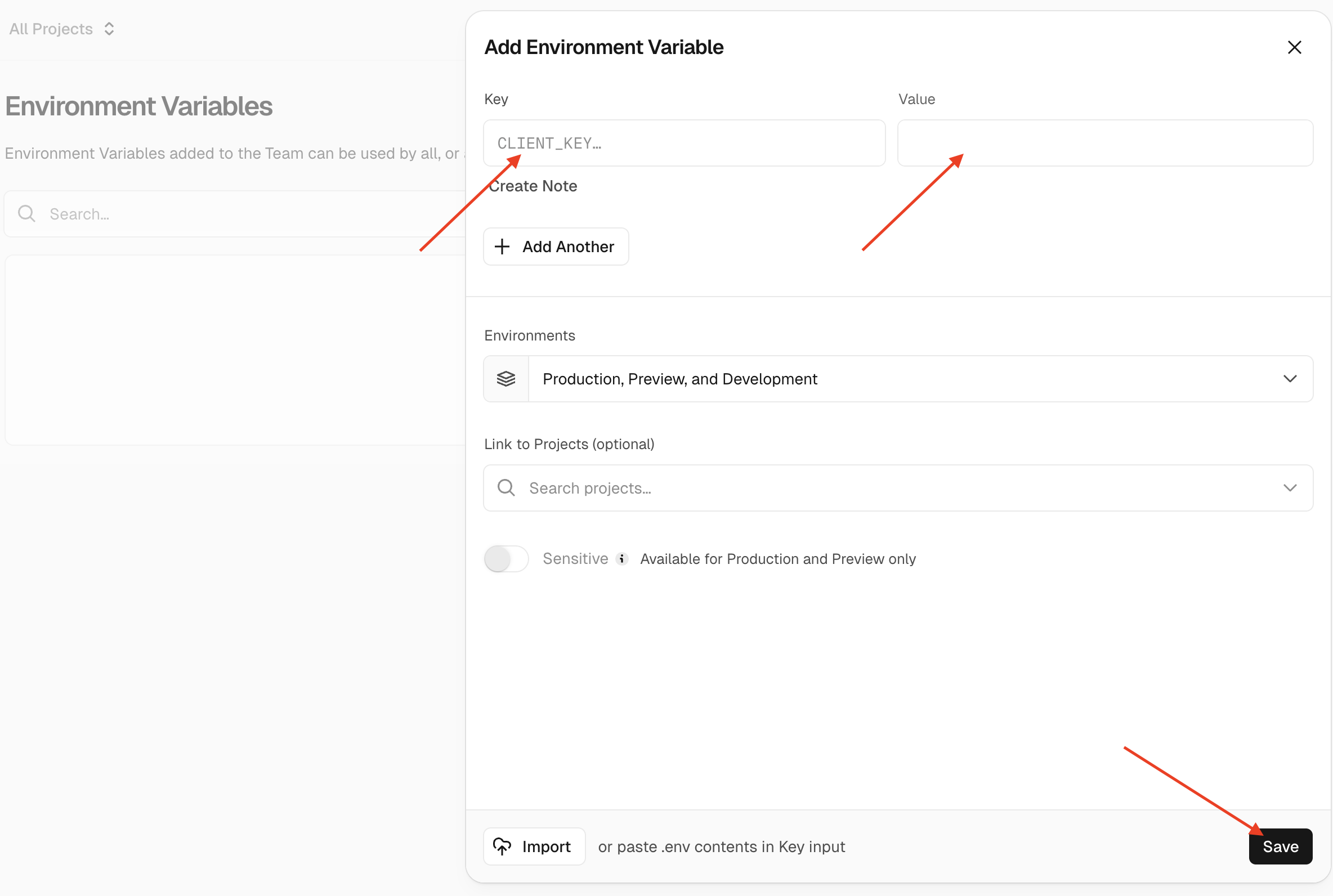Image resolution: width=1333 pixels, height=896 pixels.
Task: Click the cloud upload Import icon
Action: pos(502,846)
